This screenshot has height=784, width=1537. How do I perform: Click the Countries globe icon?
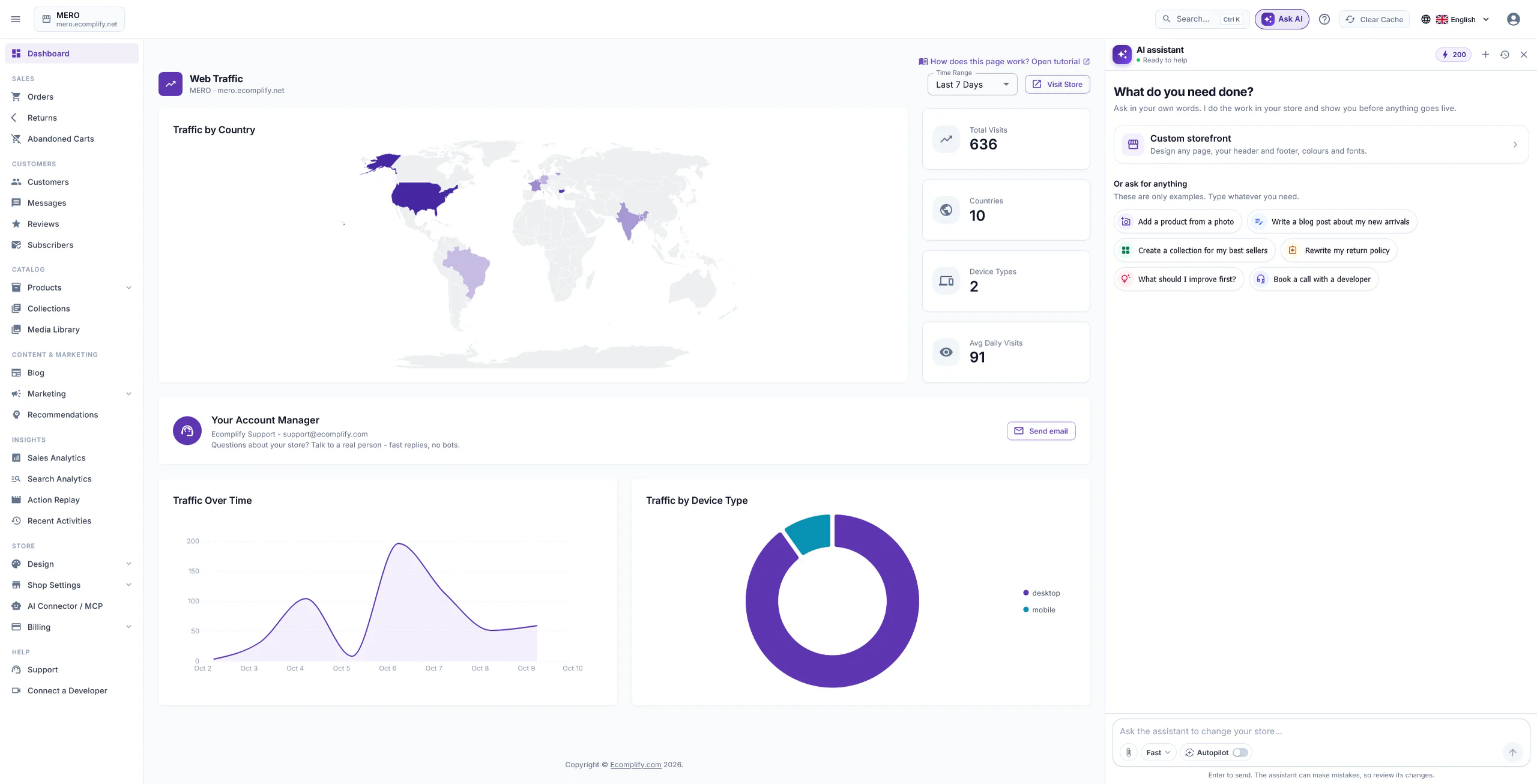[946, 210]
